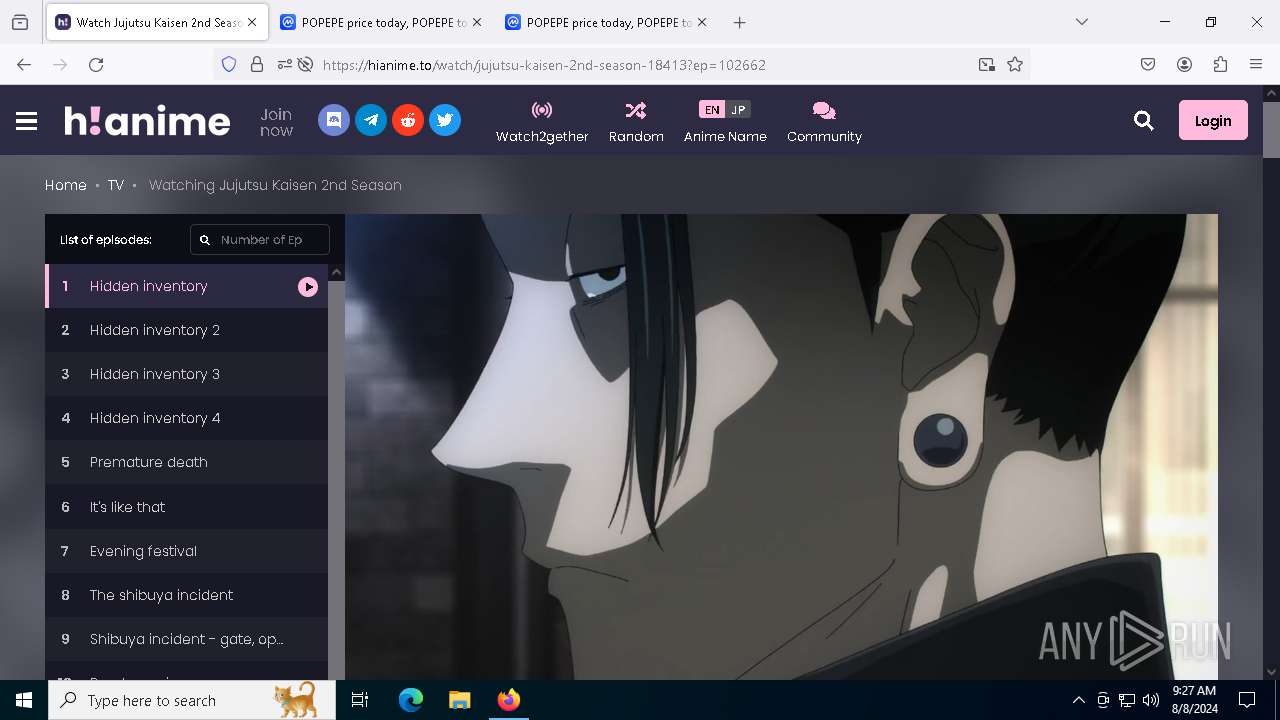Close the Watch Jujutsu Kaisen tab
Image resolution: width=1280 pixels, height=720 pixels.
(252, 22)
